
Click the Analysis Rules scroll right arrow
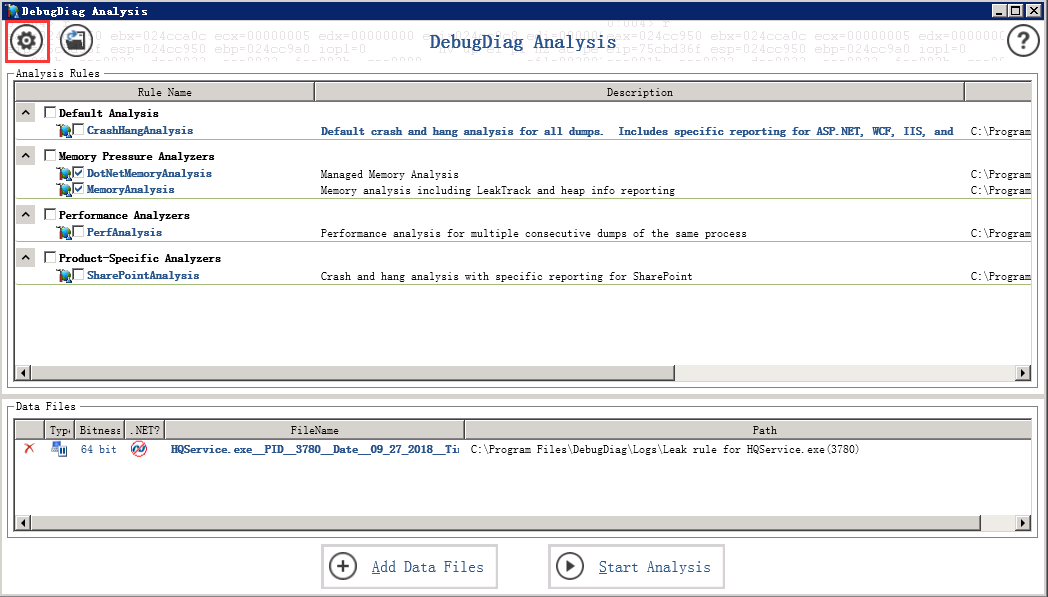click(x=1023, y=372)
